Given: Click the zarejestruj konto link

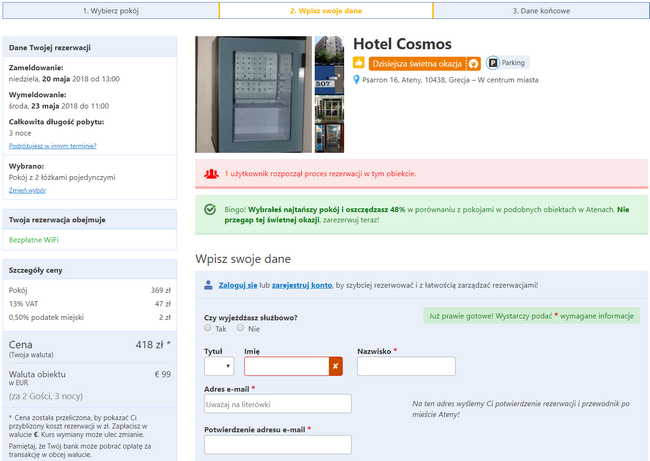Looking at the screenshot, I should [302, 285].
